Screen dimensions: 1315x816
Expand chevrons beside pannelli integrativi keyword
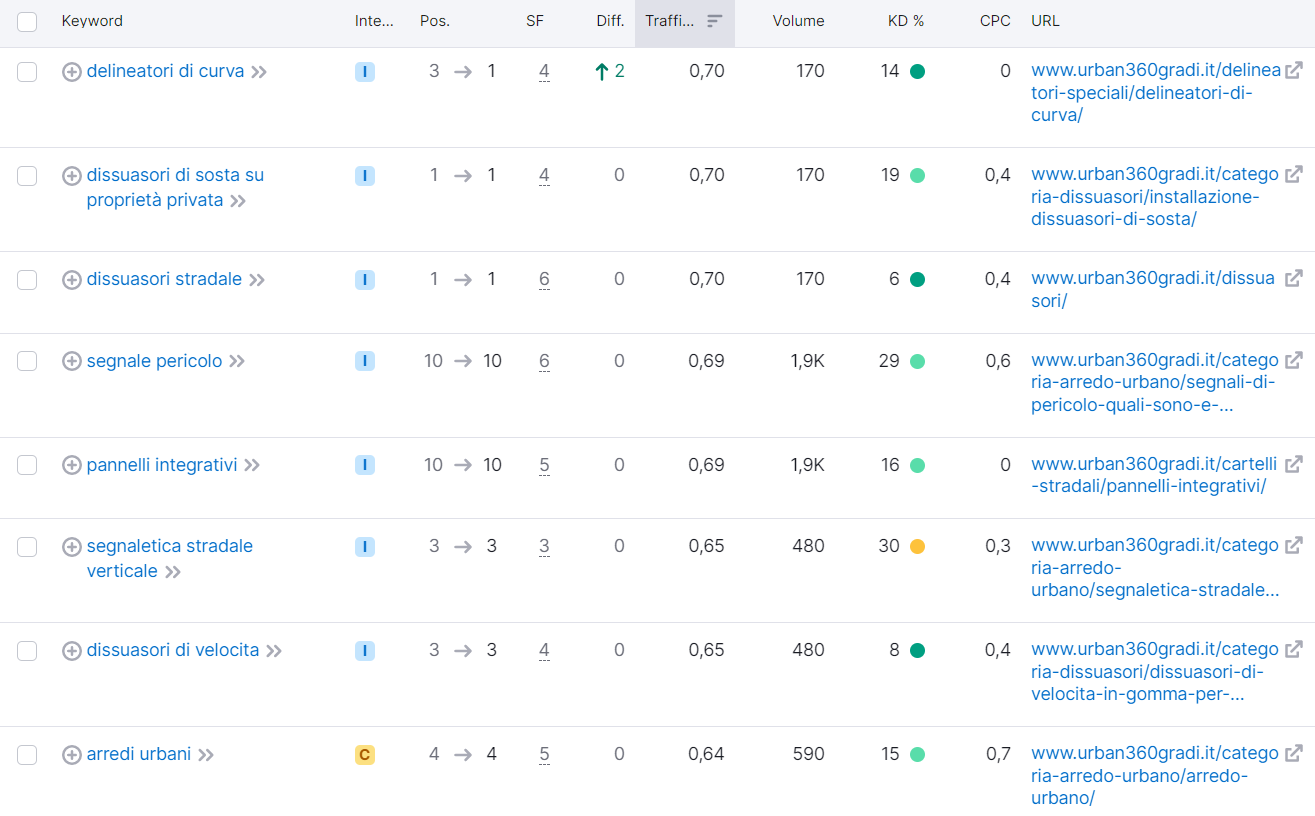click(x=252, y=465)
